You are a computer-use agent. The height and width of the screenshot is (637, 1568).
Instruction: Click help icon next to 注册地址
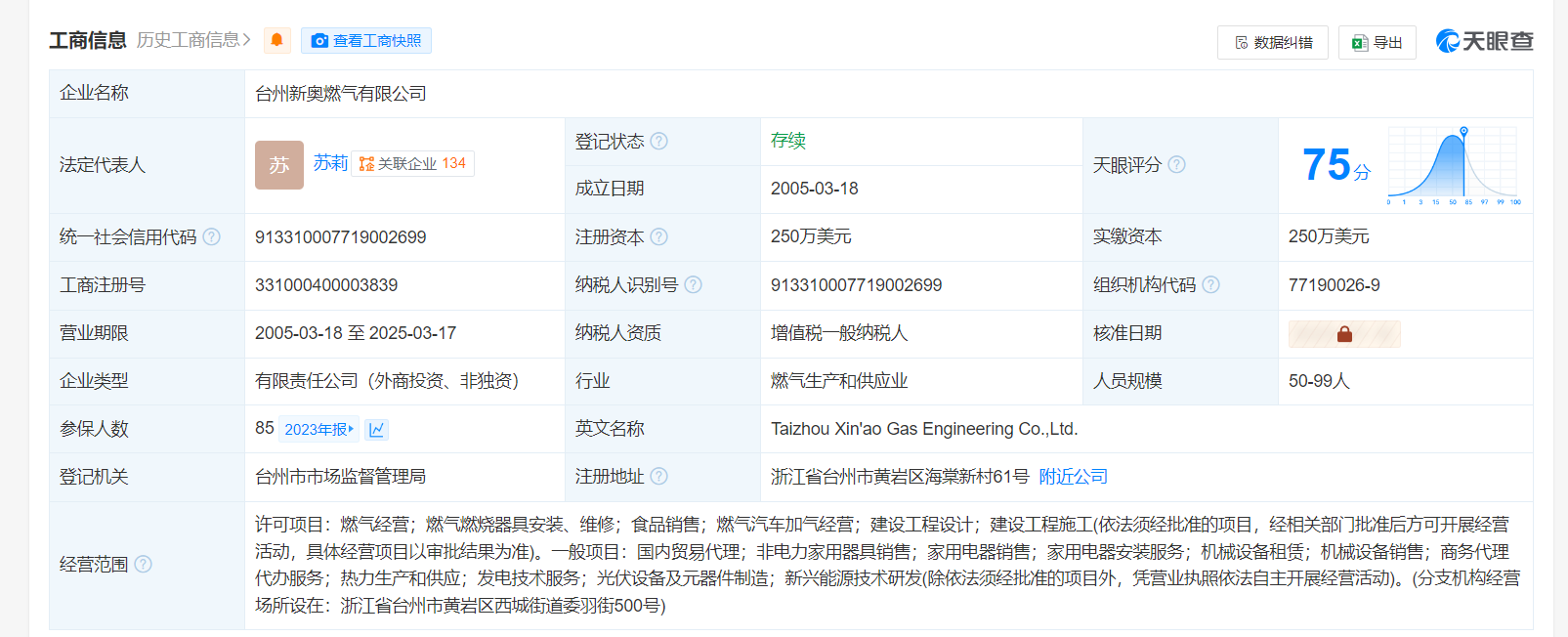coord(659,476)
